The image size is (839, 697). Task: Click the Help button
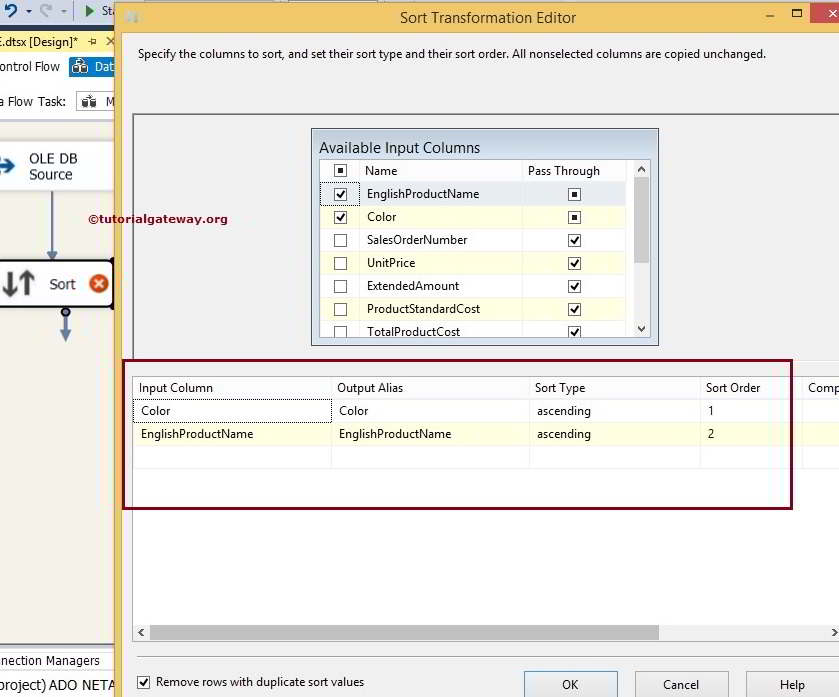click(x=791, y=685)
